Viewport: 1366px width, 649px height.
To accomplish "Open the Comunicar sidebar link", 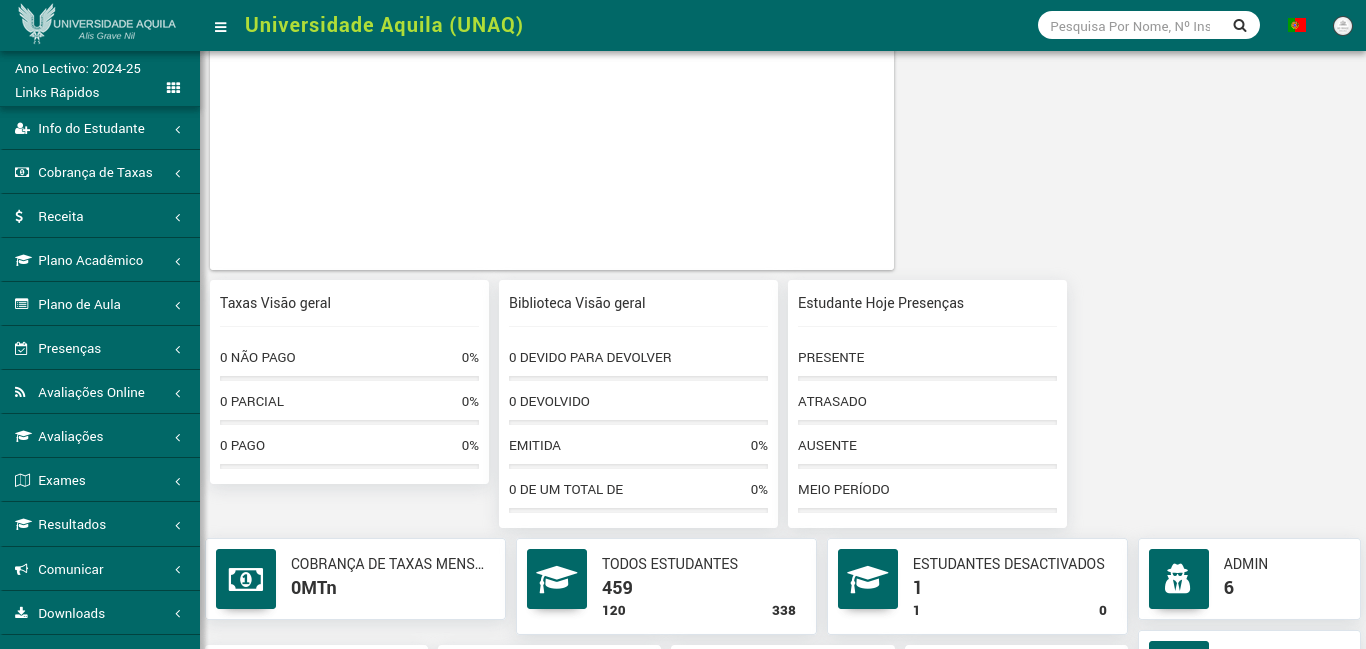I will (x=70, y=569).
